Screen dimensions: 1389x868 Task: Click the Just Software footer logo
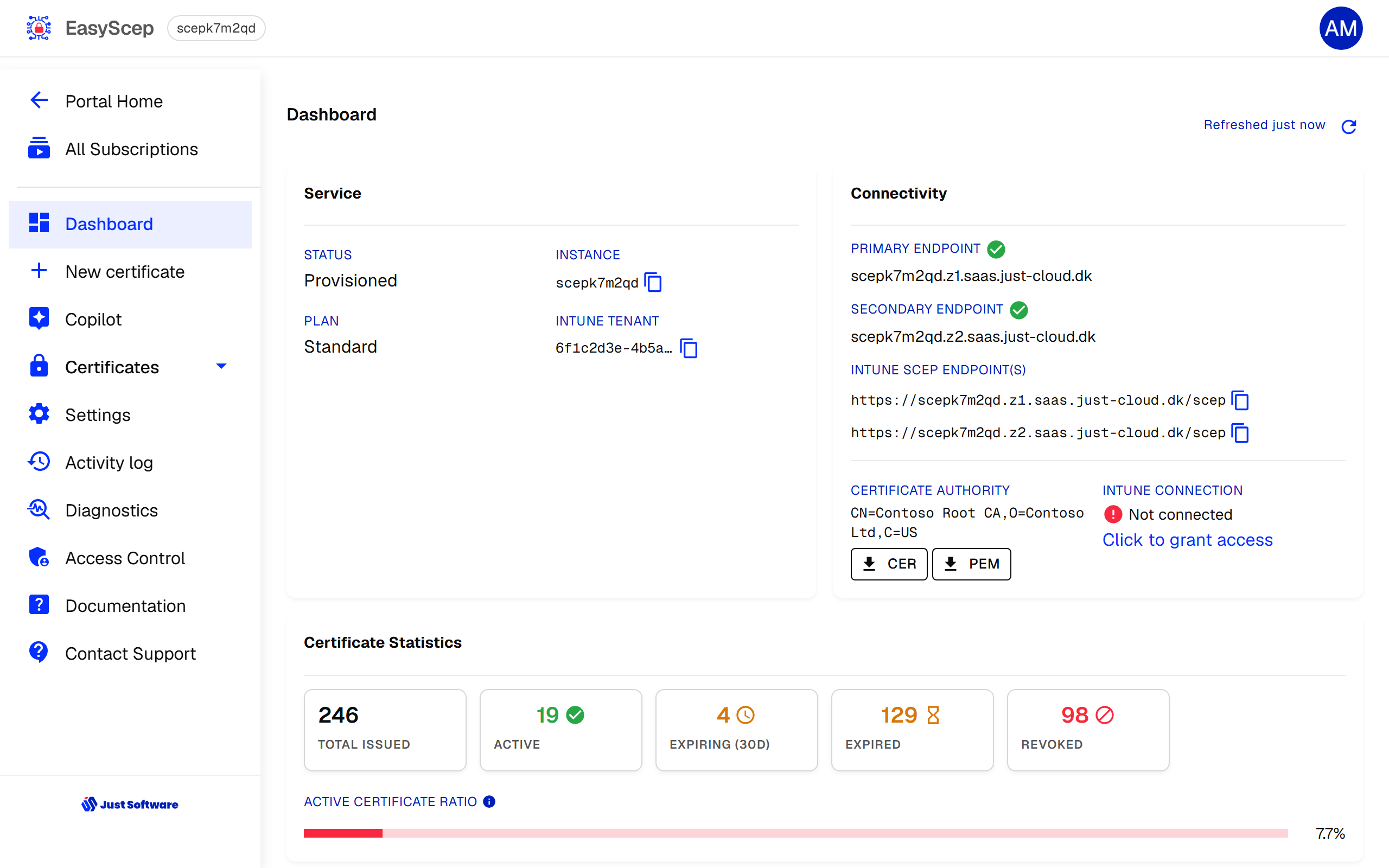[x=130, y=805]
